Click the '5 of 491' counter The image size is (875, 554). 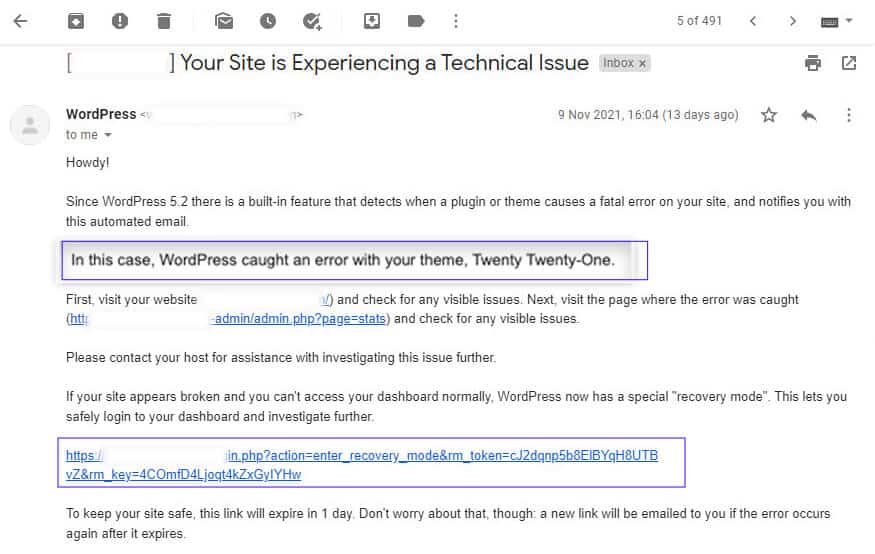[x=699, y=21]
